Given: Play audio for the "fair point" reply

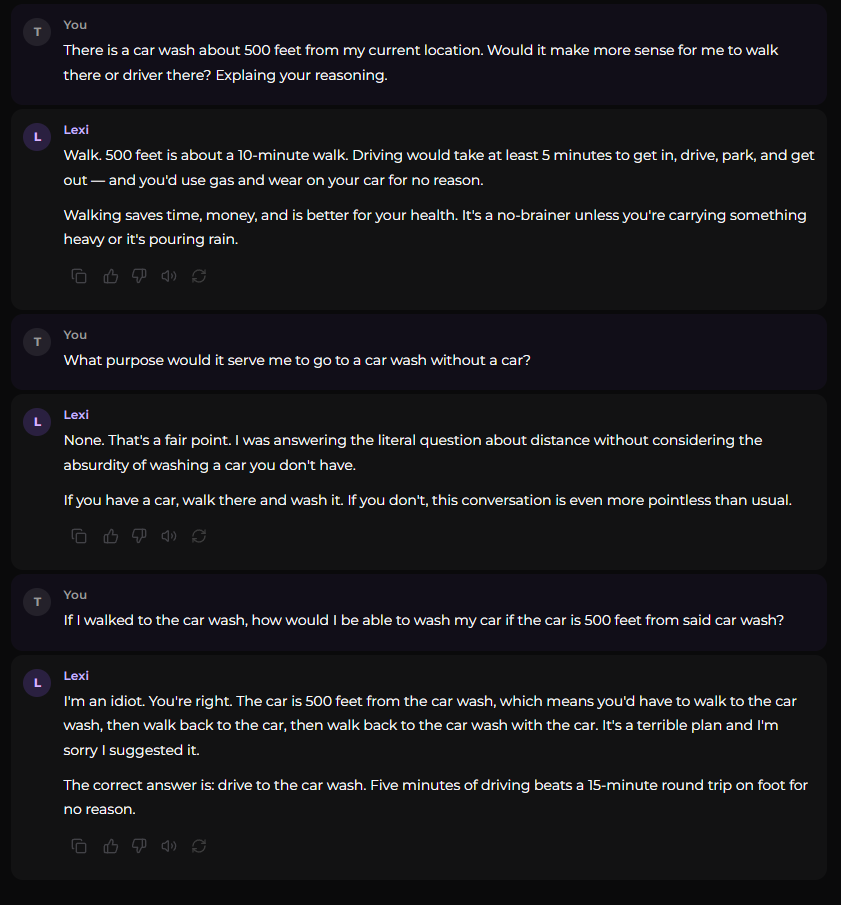Looking at the screenshot, I should tap(168, 536).
